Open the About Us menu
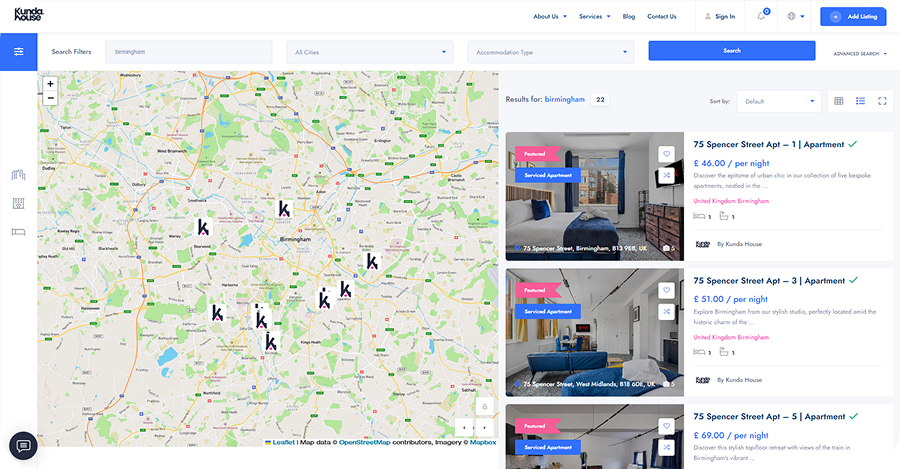 [550, 17]
